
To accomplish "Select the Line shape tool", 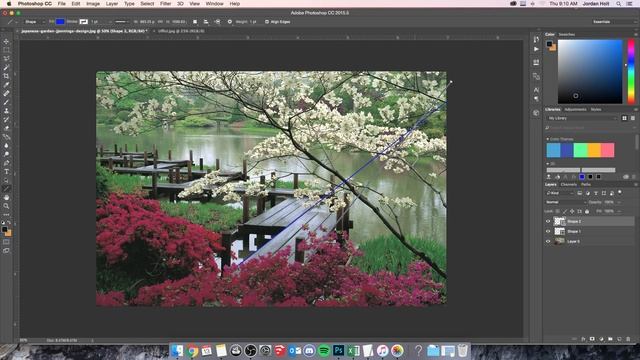I will point(6,189).
